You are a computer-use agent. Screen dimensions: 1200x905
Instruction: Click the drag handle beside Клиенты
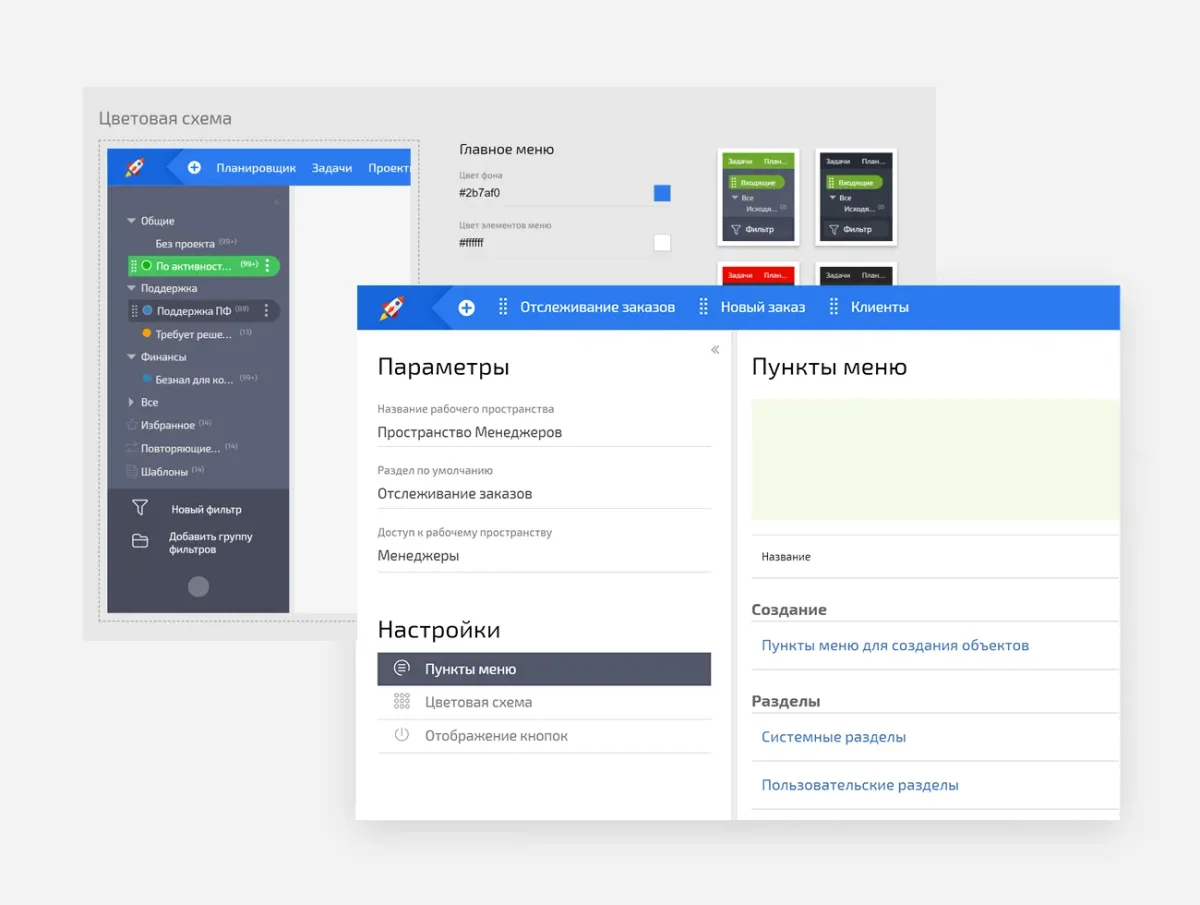click(x=833, y=308)
